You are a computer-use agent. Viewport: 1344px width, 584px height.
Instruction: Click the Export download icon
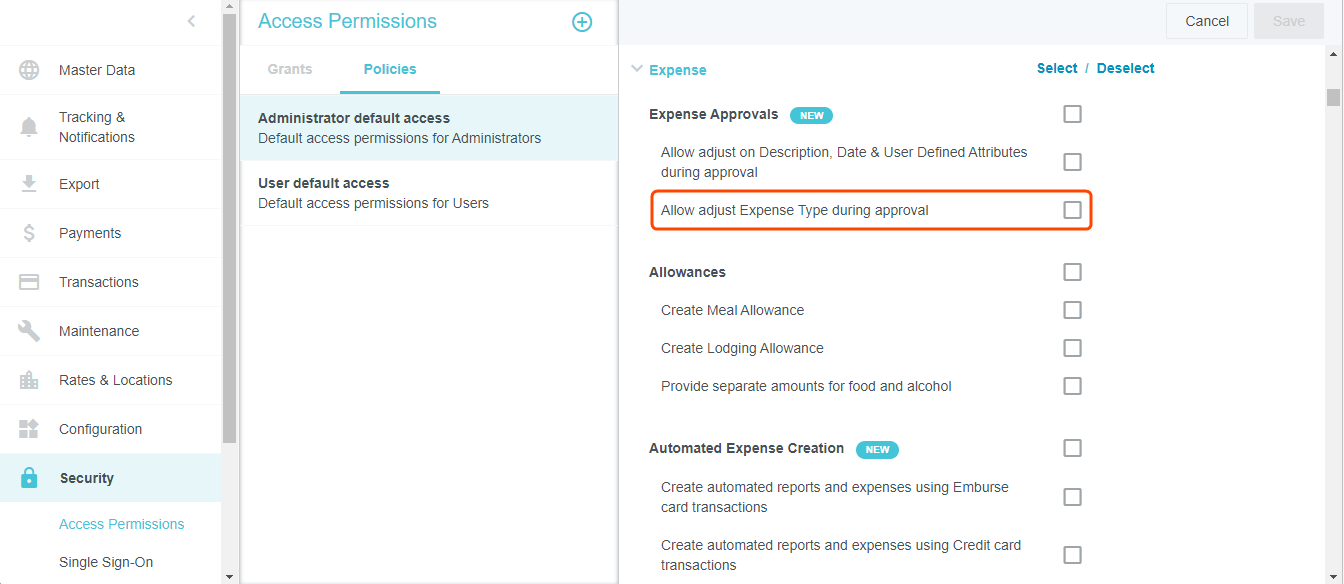point(29,184)
